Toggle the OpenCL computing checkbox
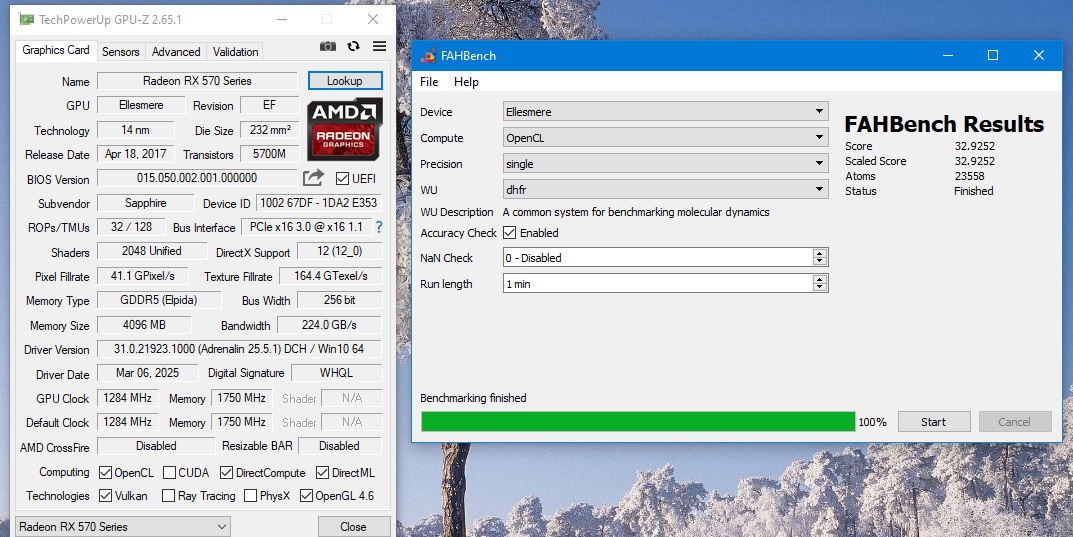1073x537 pixels. click(105, 473)
